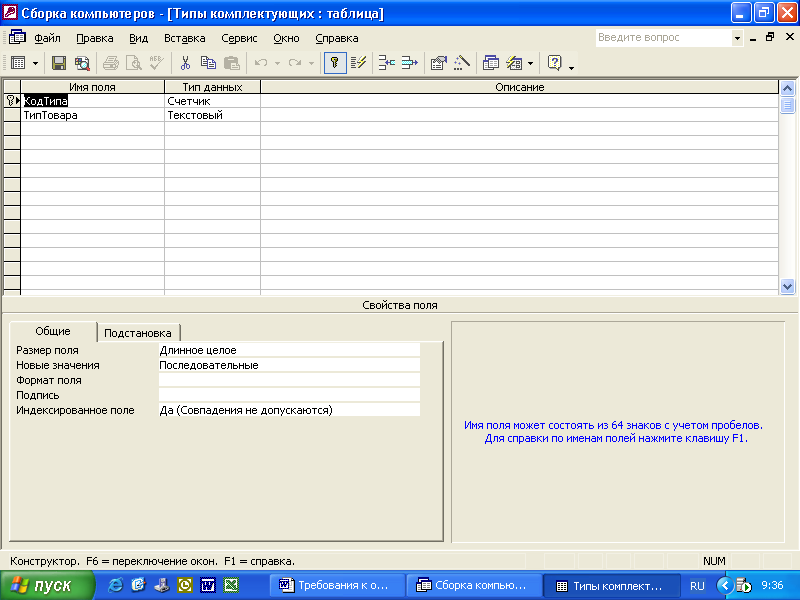Screen dimensions: 800x600
Task: Select the КодТипа field name cell
Action: (x=92, y=101)
